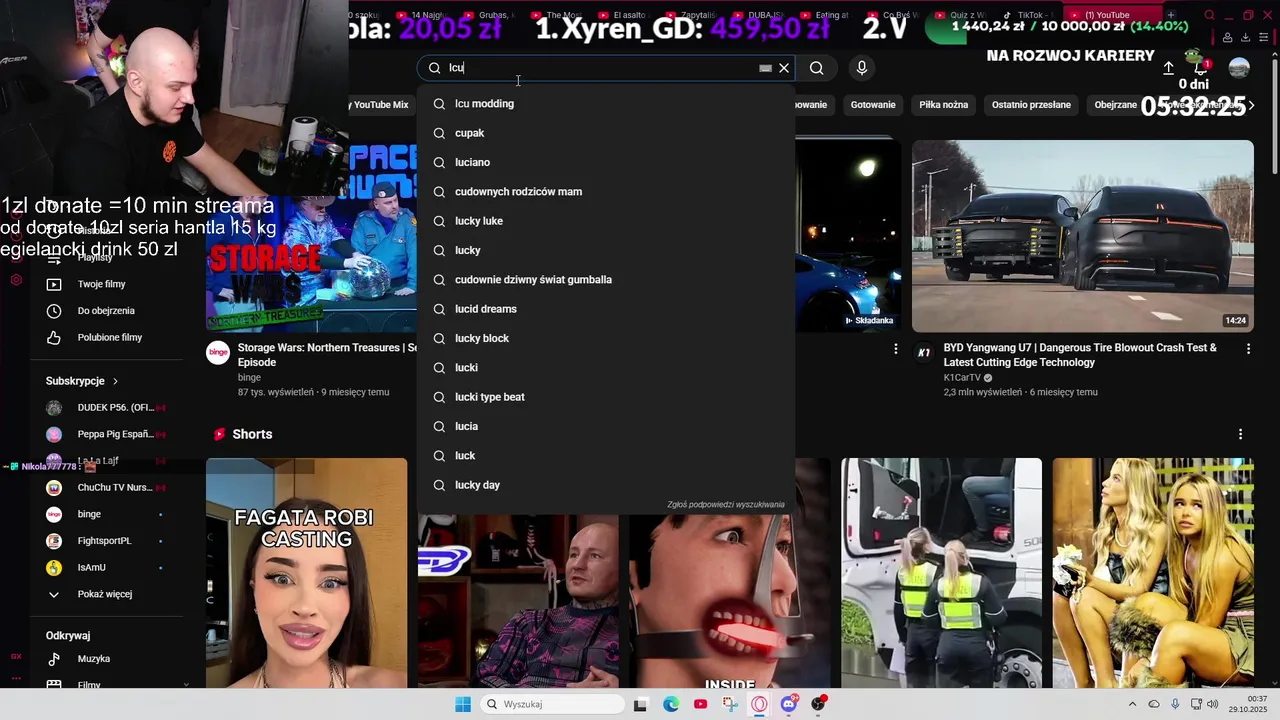This screenshot has height=720, width=1280.
Task: Clear the YouTube search box with X
Action: (x=784, y=68)
